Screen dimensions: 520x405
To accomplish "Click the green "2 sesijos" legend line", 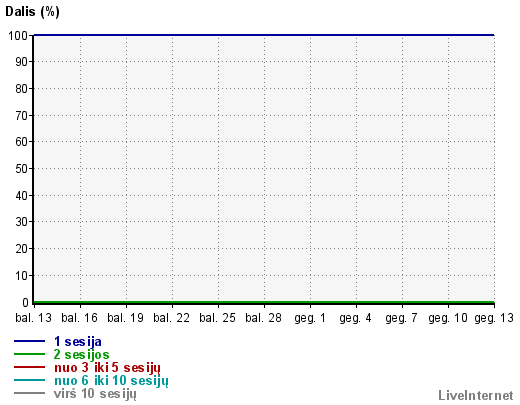I will pos(29,354).
